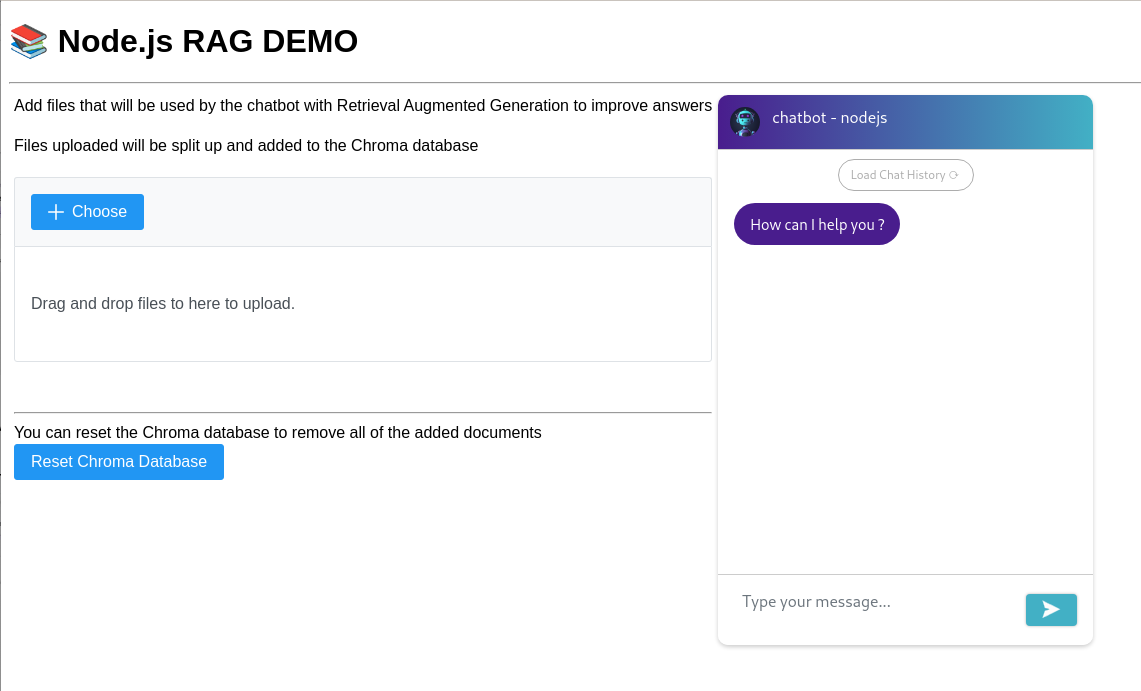The width and height of the screenshot is (1141, 691).
Task: Click the 'chatbot - nodejs' header title
Action: tap(830, 118)
